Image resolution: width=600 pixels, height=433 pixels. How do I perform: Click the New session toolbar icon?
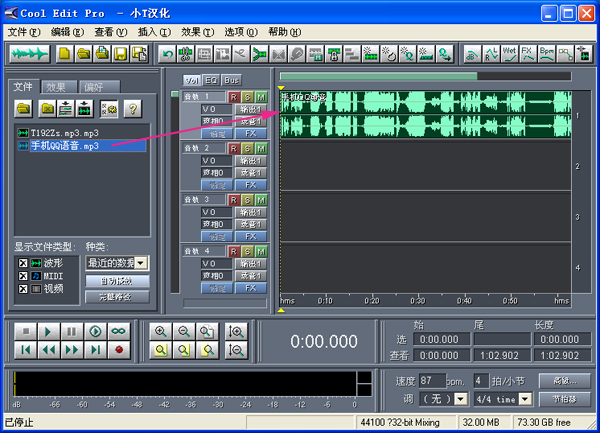pos(64,54)
